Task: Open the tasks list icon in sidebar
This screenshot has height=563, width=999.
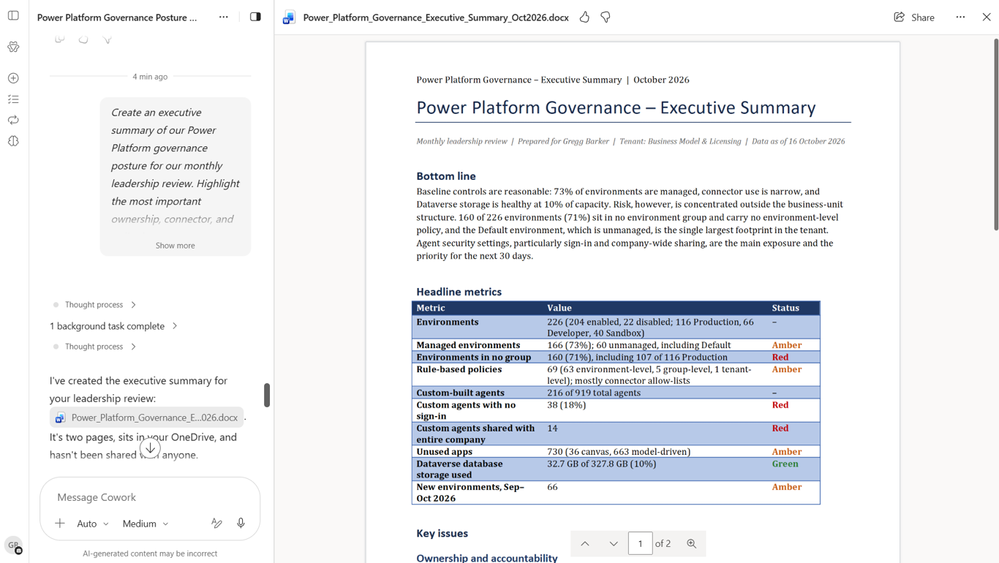Action: 13,99
